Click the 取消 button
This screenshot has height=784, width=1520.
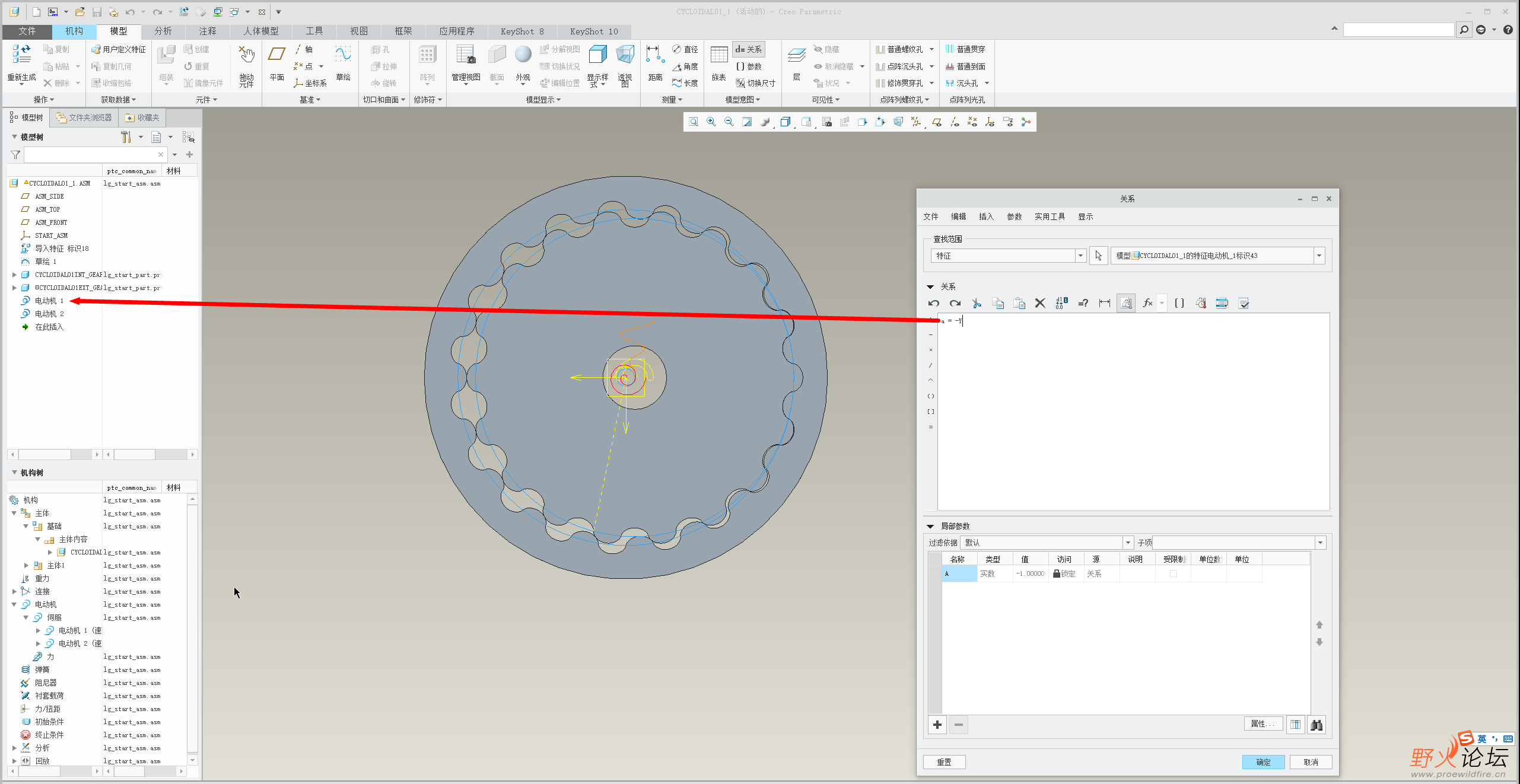1311,762
